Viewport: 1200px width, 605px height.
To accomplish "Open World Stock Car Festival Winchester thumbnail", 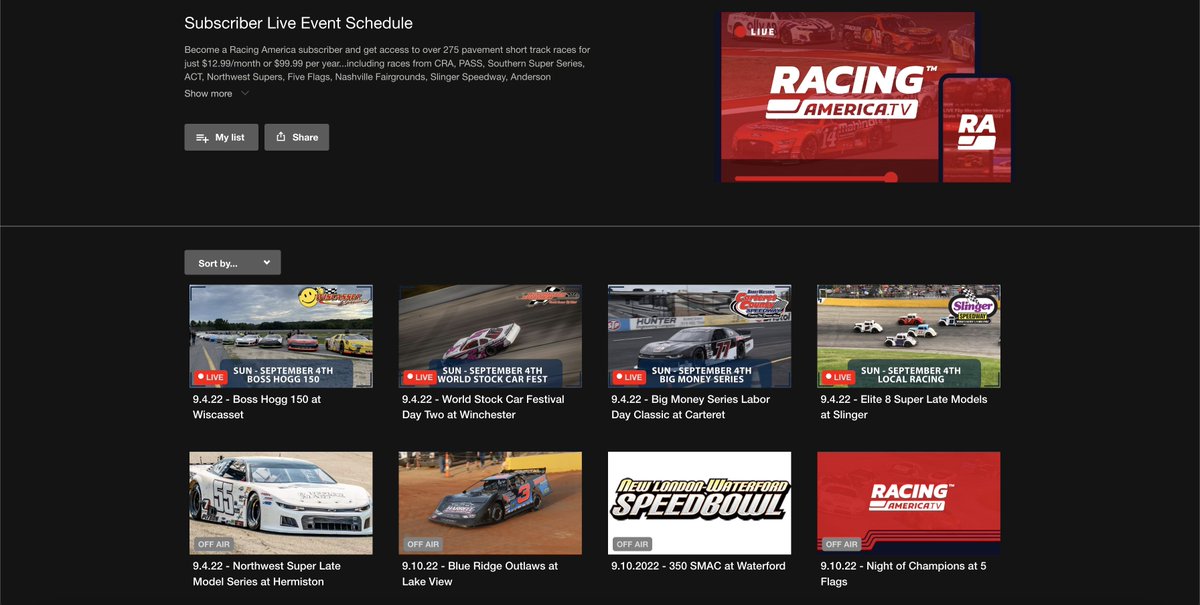I will coord(490,336).
